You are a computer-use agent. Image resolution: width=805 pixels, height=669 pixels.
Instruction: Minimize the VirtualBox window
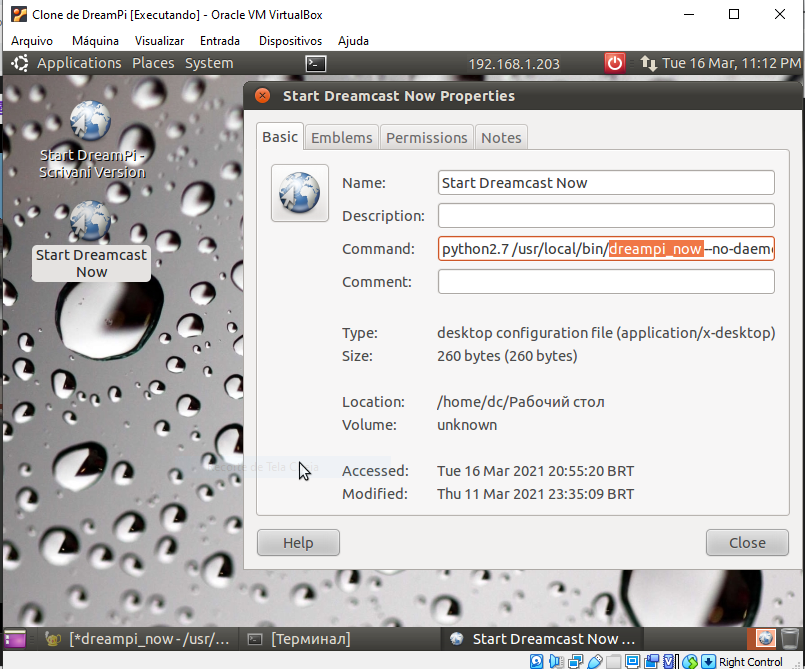click(689, 14)
